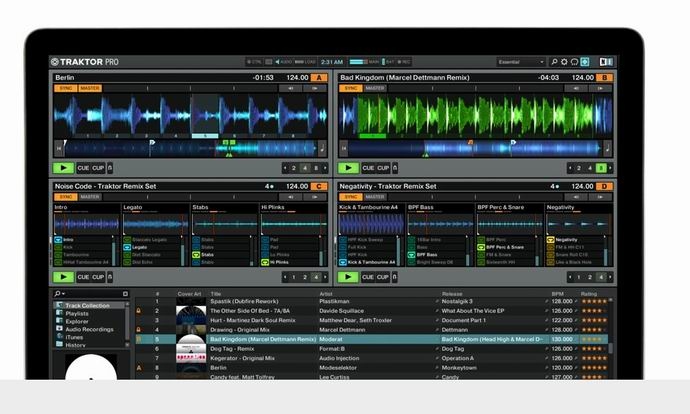Click the highlighted blue fullscreen icon in header

[585, 62]
